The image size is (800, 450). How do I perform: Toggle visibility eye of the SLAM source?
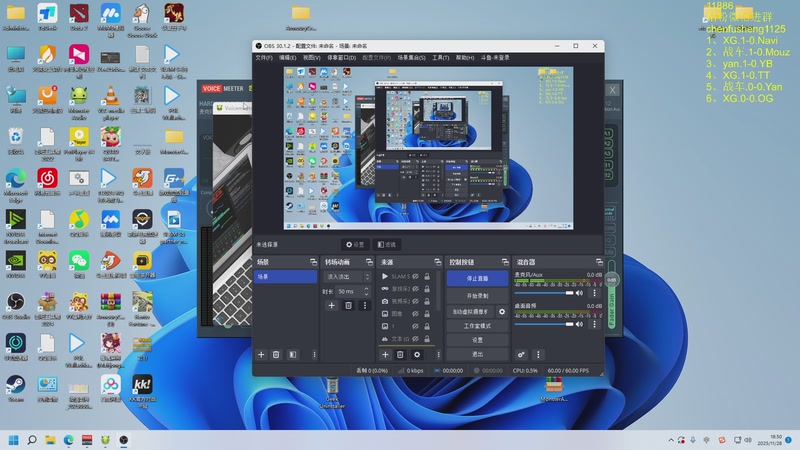click(x=415, y=277)
